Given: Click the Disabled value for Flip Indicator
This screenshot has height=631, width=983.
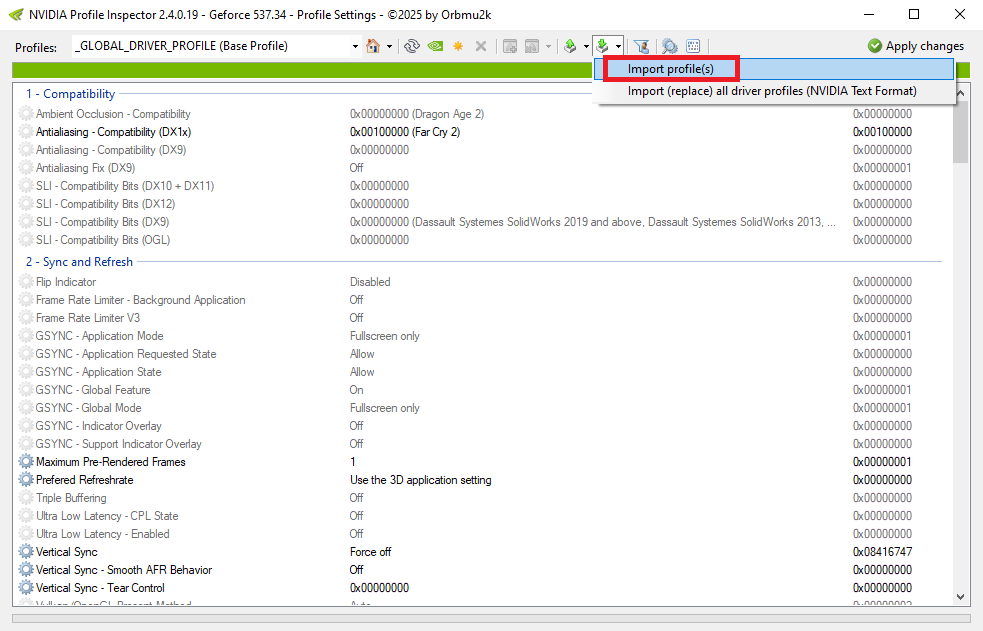Looking at the screenshot, I should (370, 282).
